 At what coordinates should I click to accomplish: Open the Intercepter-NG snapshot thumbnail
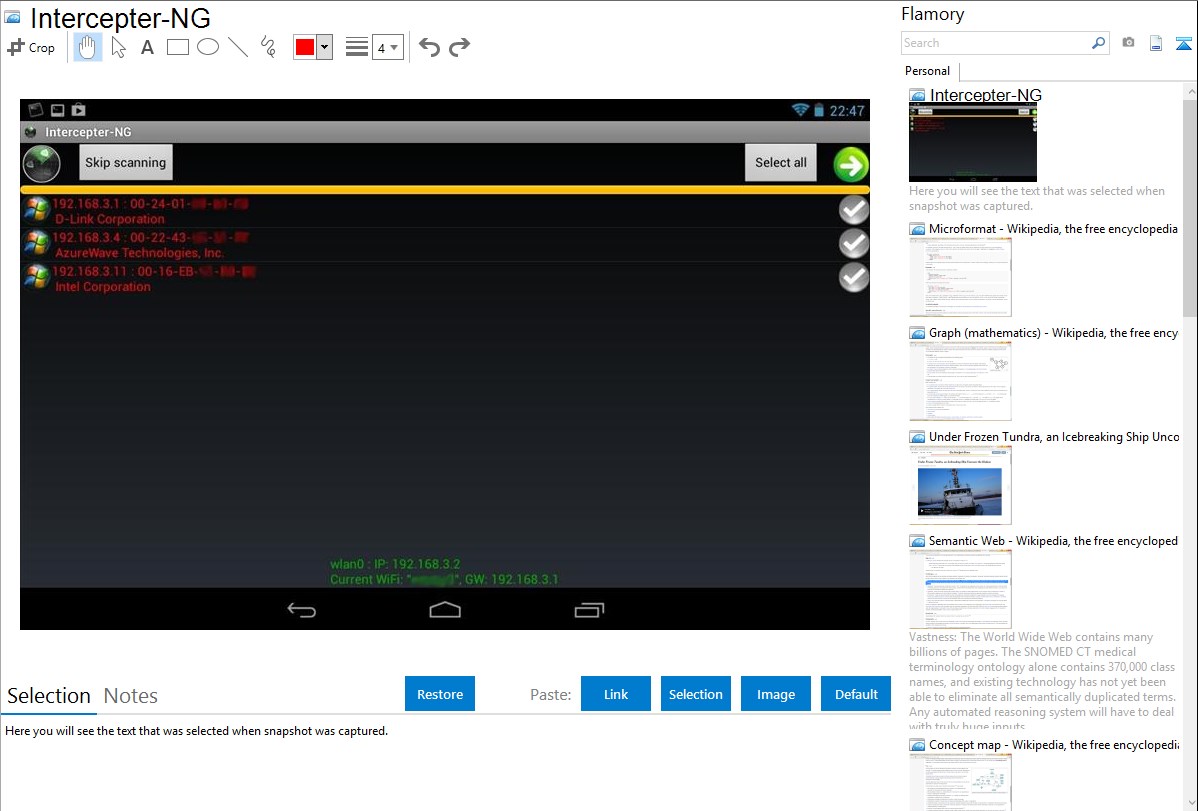point(973,143)
